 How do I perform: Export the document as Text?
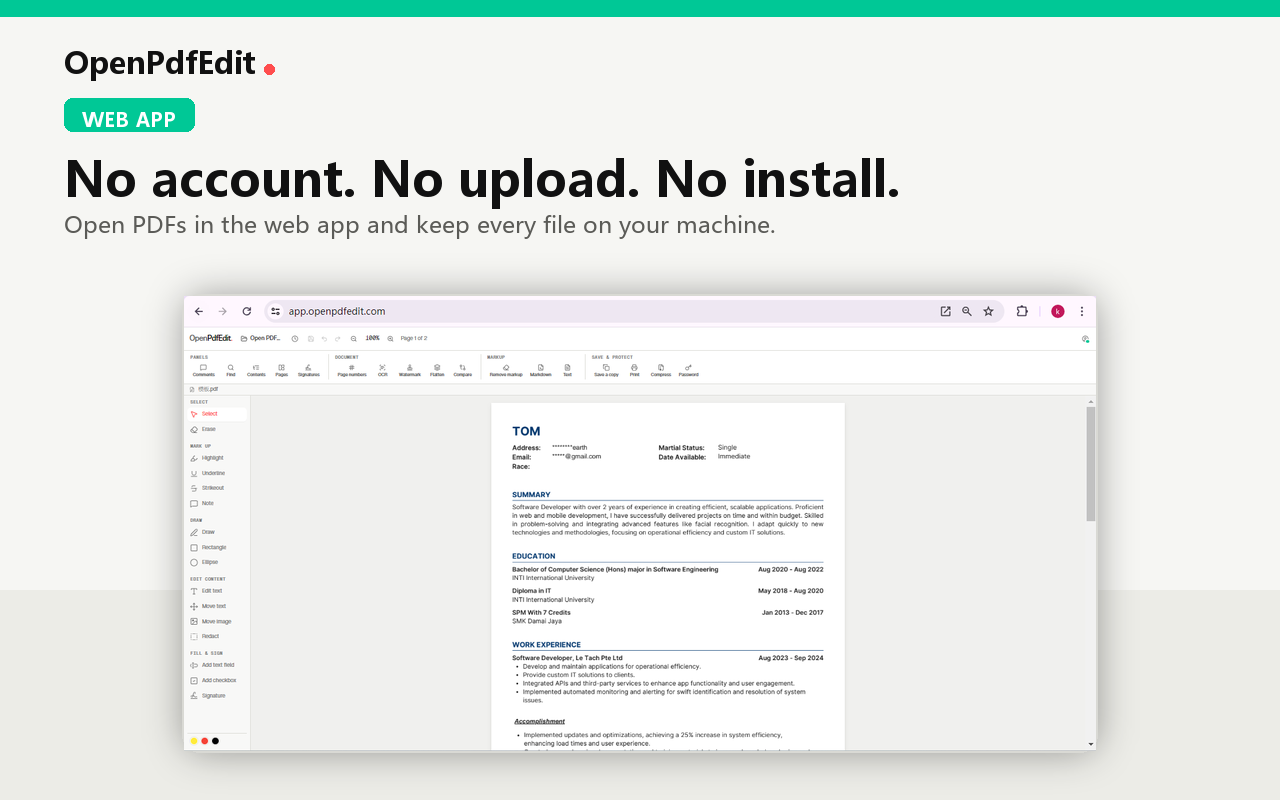pos(567,370)
